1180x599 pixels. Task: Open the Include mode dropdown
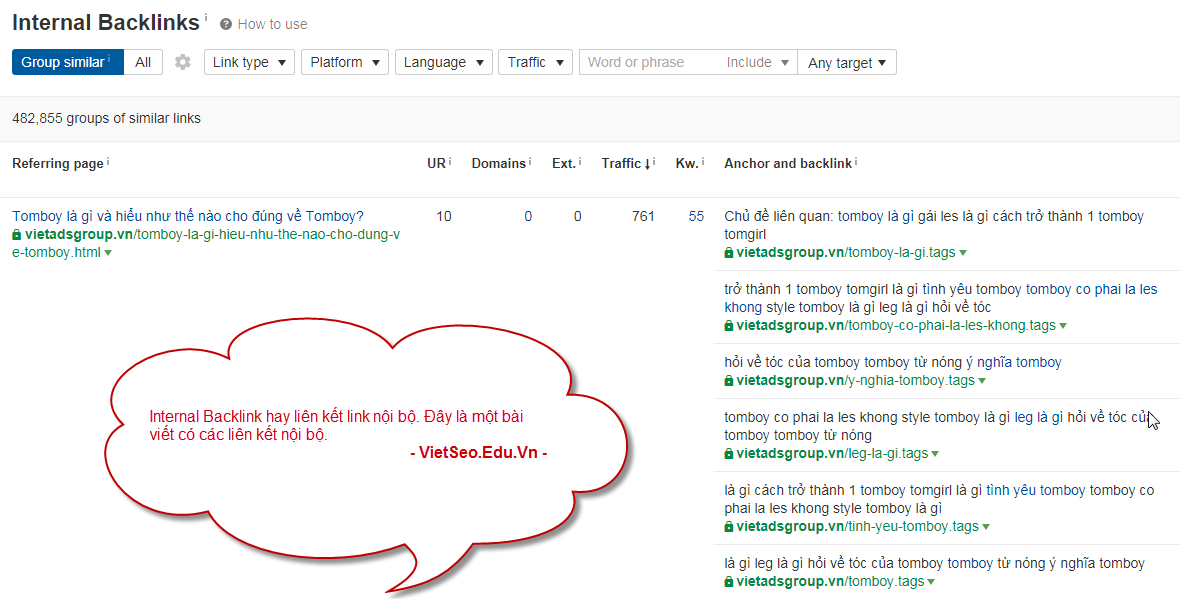pyautogui.click(x=757, y=62)
